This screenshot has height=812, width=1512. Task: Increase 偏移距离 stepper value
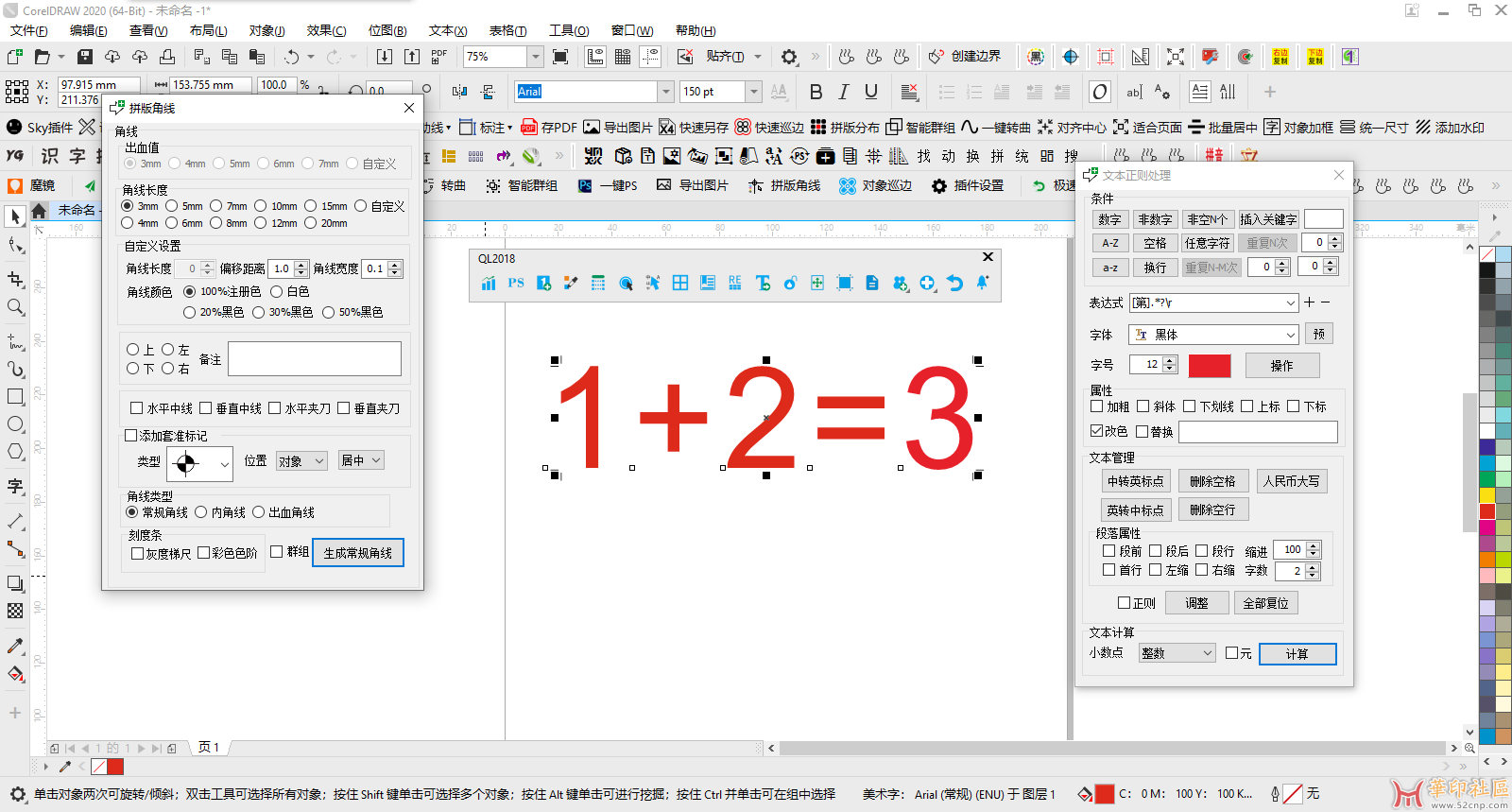pos(301,265)
